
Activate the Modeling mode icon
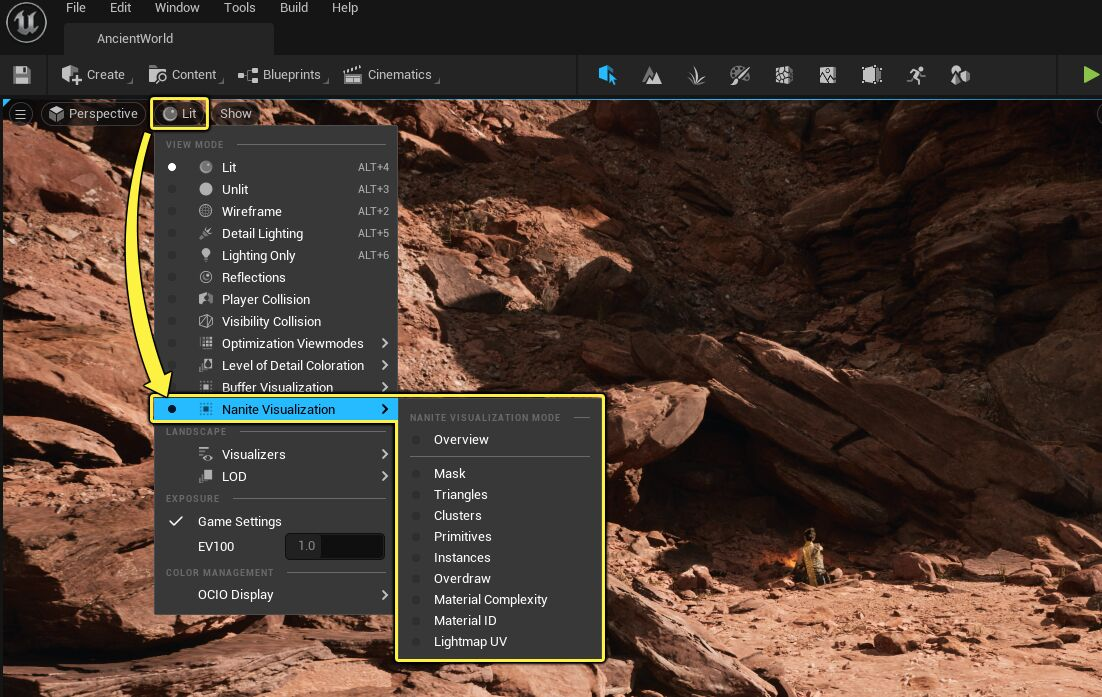(x=828, y=75)
